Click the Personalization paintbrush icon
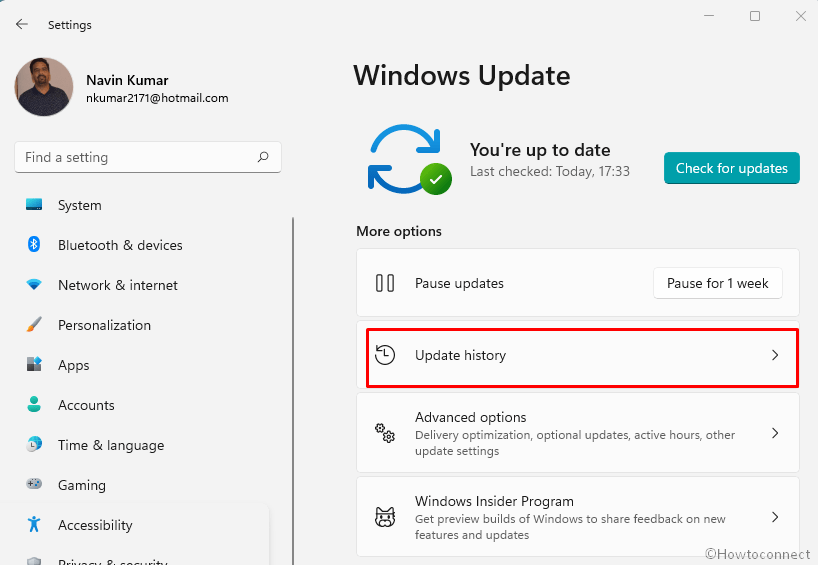The width and height of the screenshot is (818, 565). click(34, 324)
